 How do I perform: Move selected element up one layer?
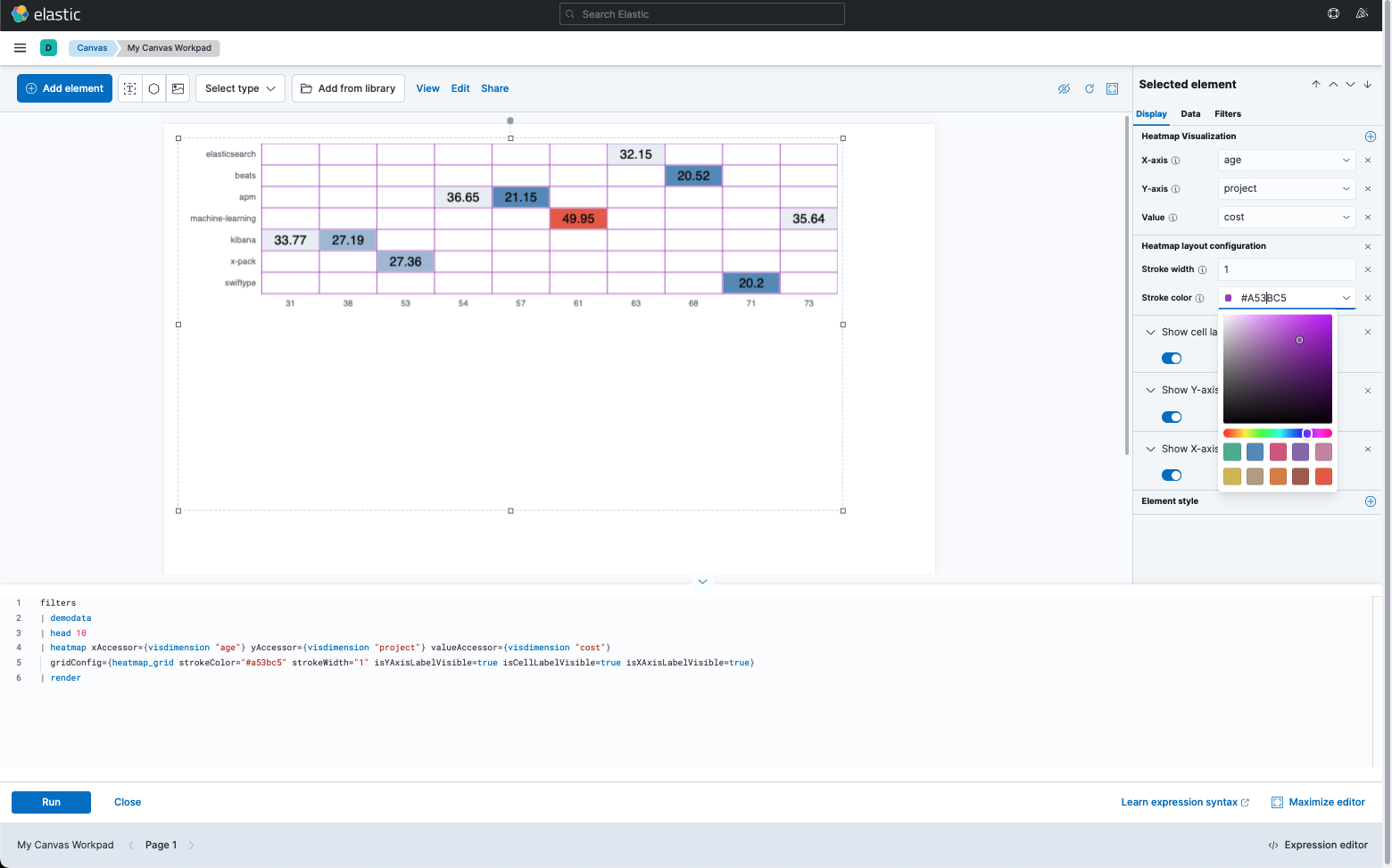pos(1333,85)
